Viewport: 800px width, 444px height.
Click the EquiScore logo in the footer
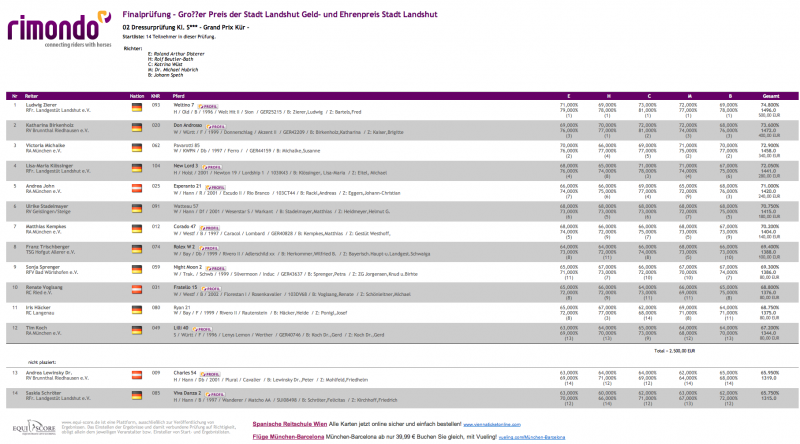(34, 428)
